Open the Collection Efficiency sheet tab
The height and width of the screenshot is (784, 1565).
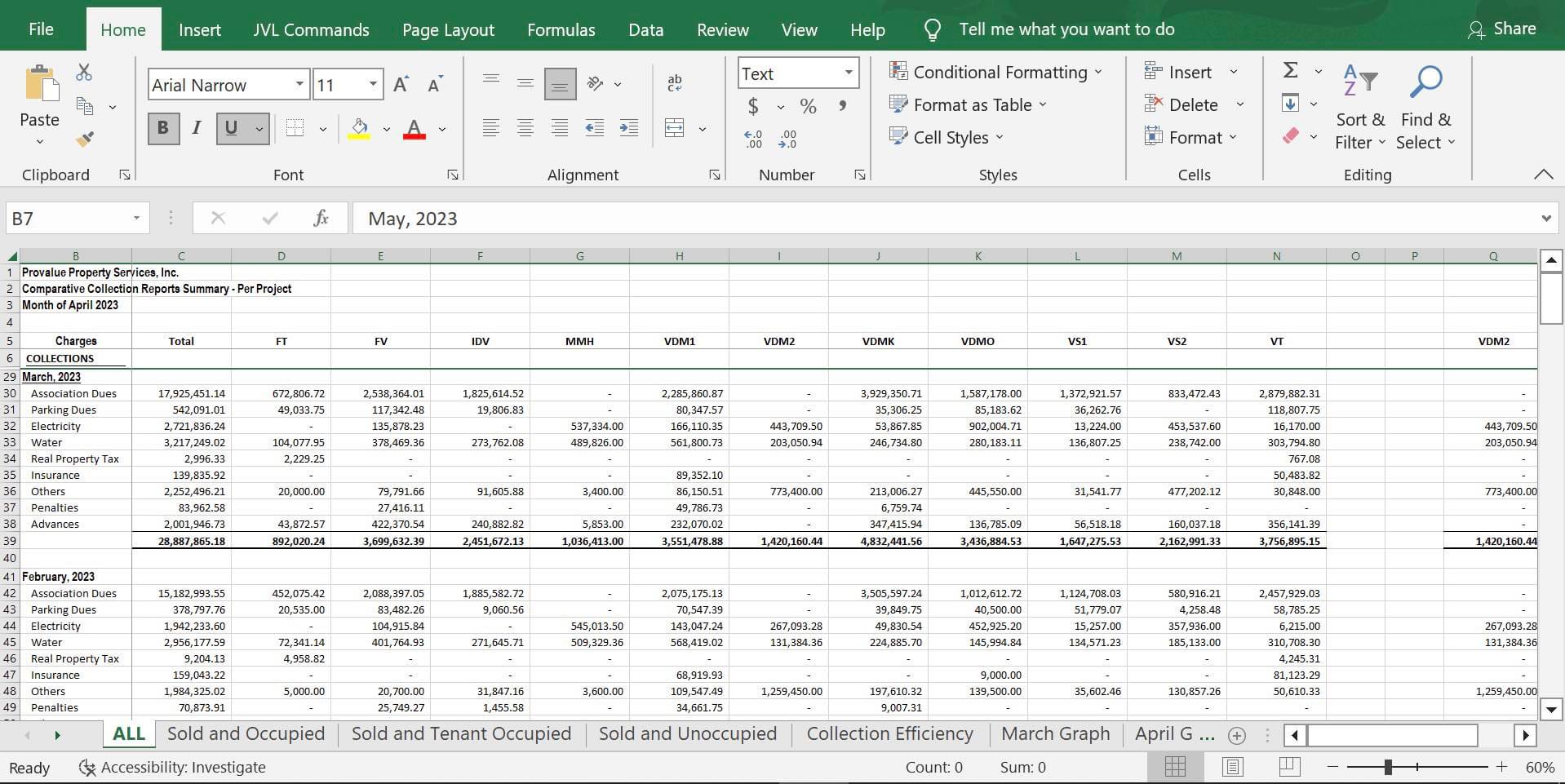point(889,733)
